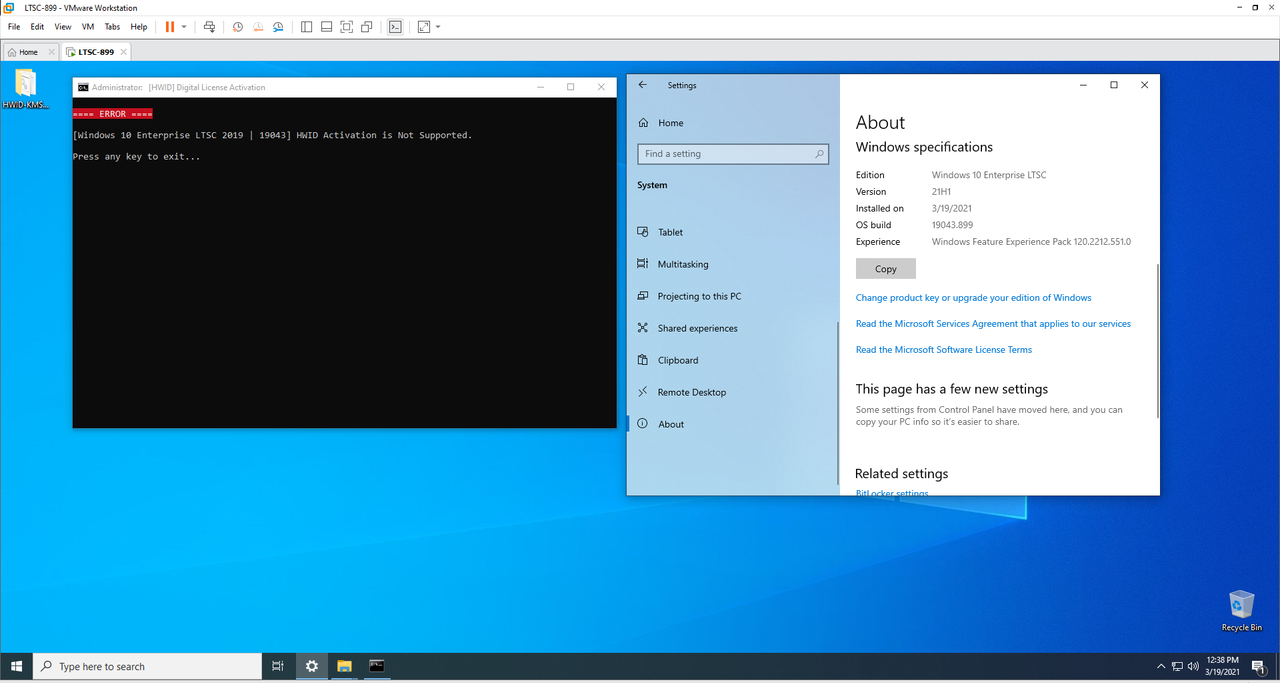Viewport: 1280px width, 683px height.
Task: Click the red ERROR banner in console
Action: [113, 114]
